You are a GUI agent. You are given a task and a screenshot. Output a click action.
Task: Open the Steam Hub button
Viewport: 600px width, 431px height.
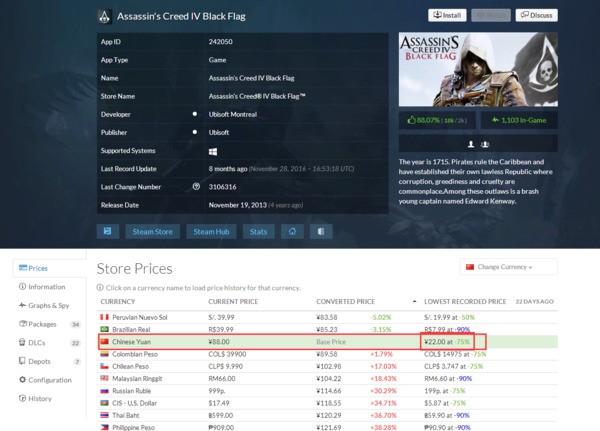211,232
